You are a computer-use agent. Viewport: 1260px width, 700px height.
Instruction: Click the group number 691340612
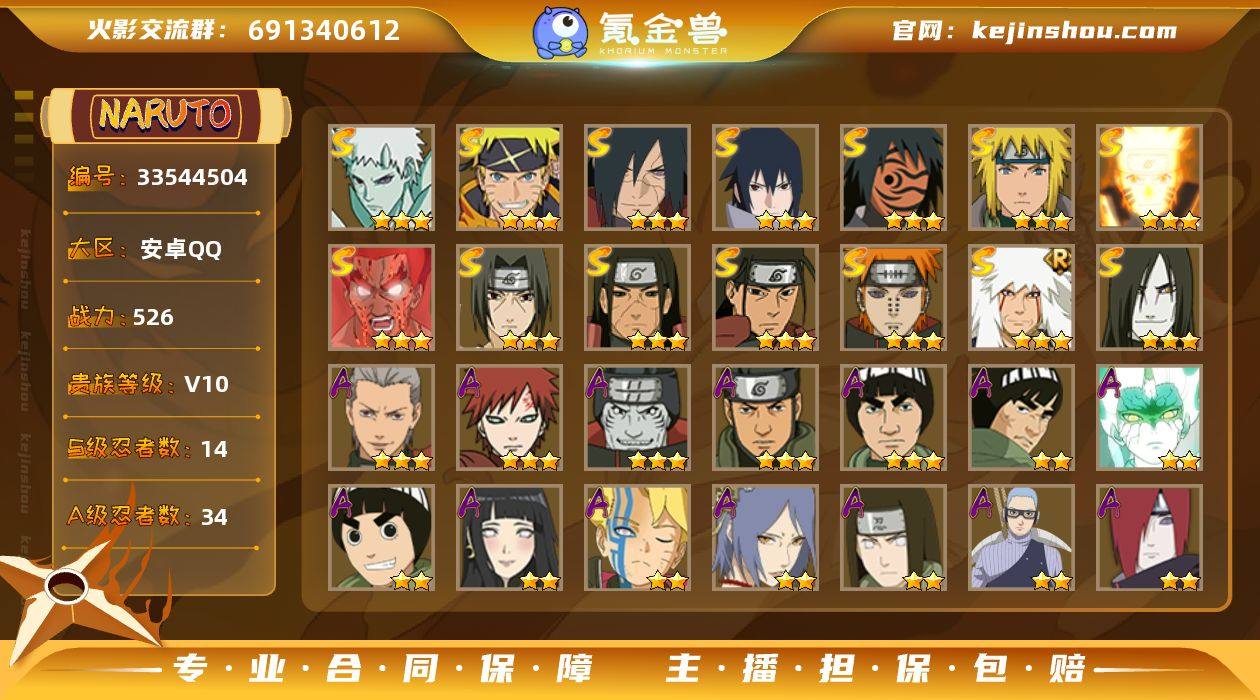click(324, 31)
